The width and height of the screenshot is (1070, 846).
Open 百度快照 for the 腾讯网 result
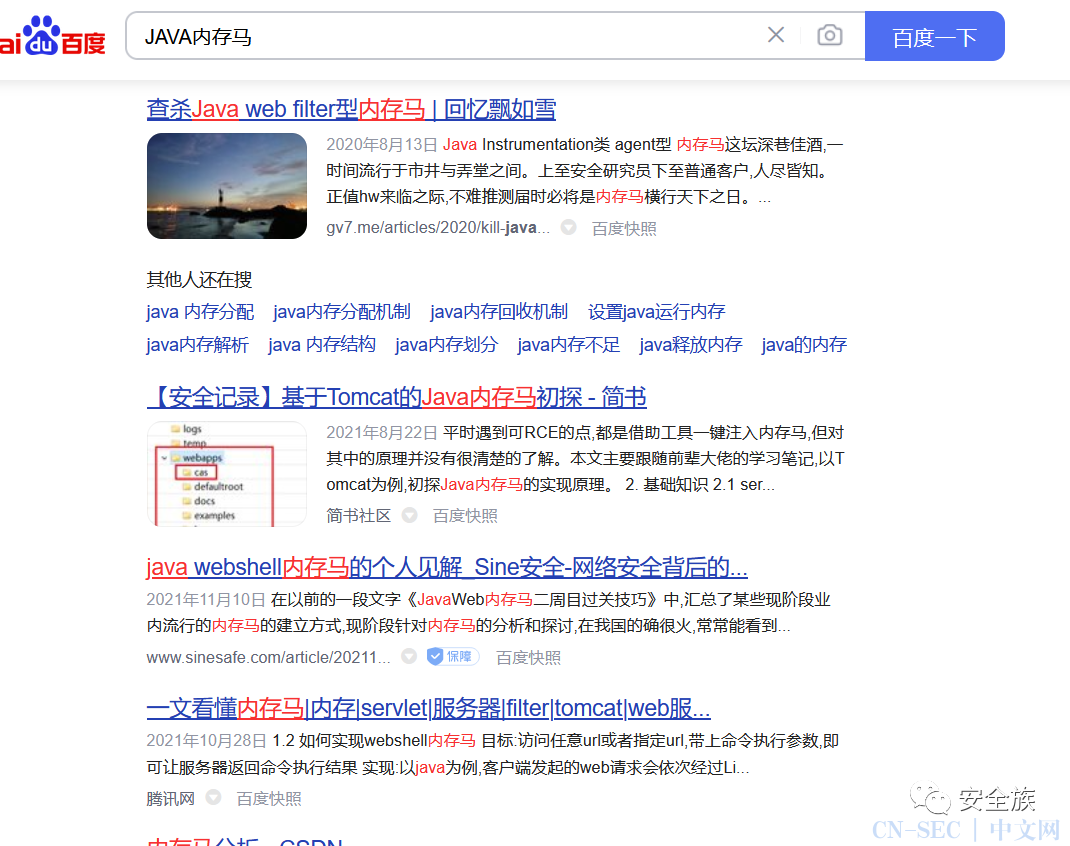tap(269, 799)
